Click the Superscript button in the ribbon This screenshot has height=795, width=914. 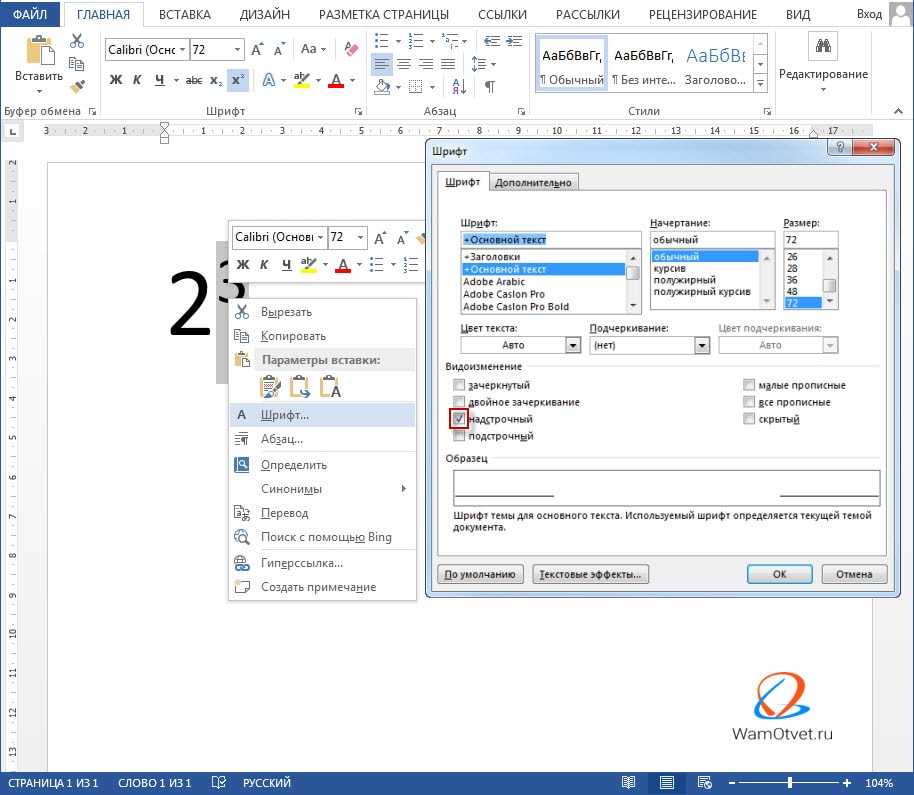click(237, 80)
